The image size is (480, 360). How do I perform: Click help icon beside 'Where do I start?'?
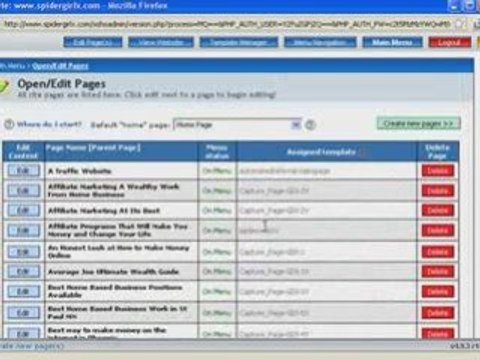[x=9, y=124]
